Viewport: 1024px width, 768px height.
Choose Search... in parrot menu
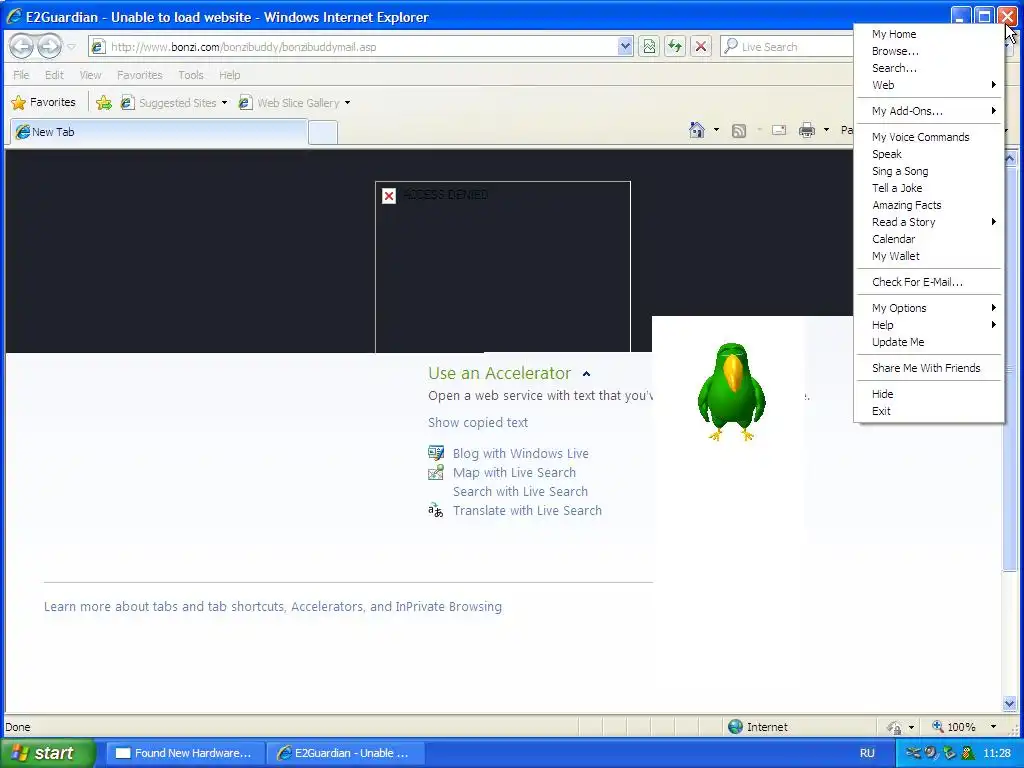pos(928,68)
